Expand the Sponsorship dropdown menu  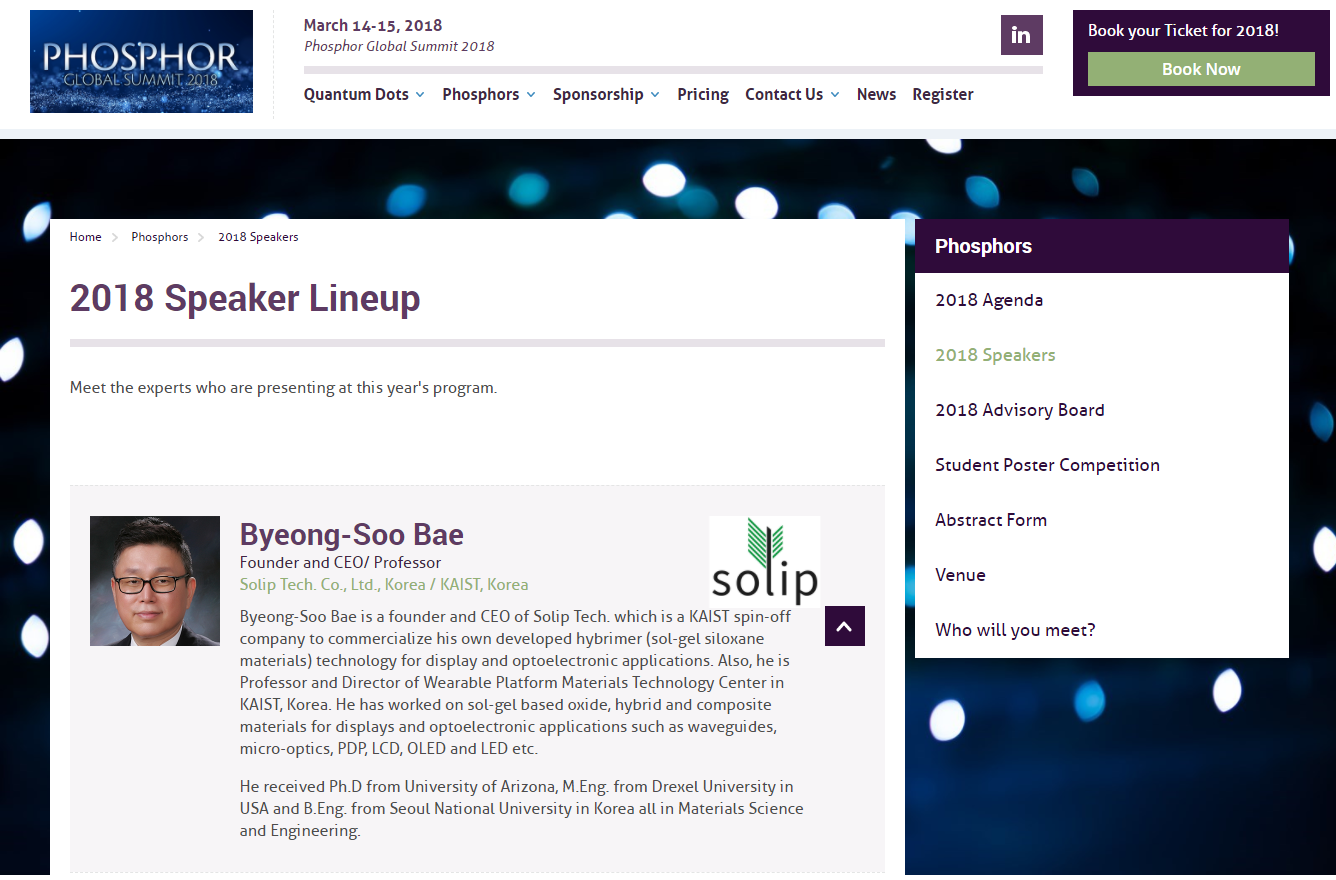(606, 94)
